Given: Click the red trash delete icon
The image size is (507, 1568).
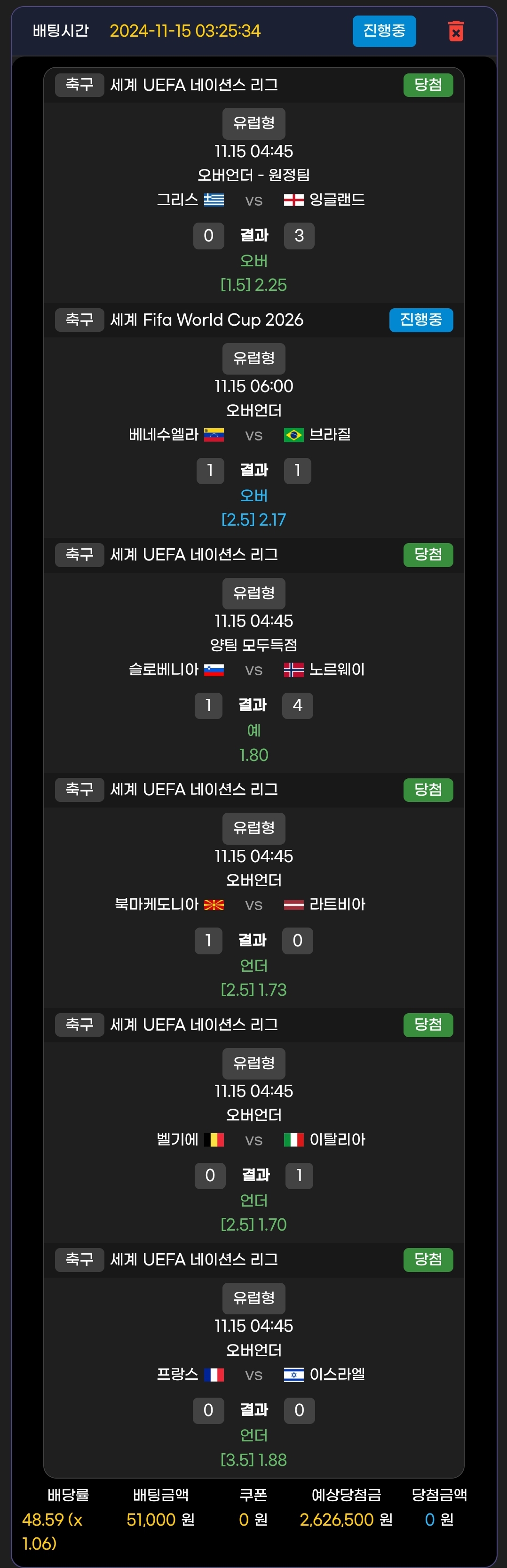Looking at the screenshot, I should click(456, 31).
